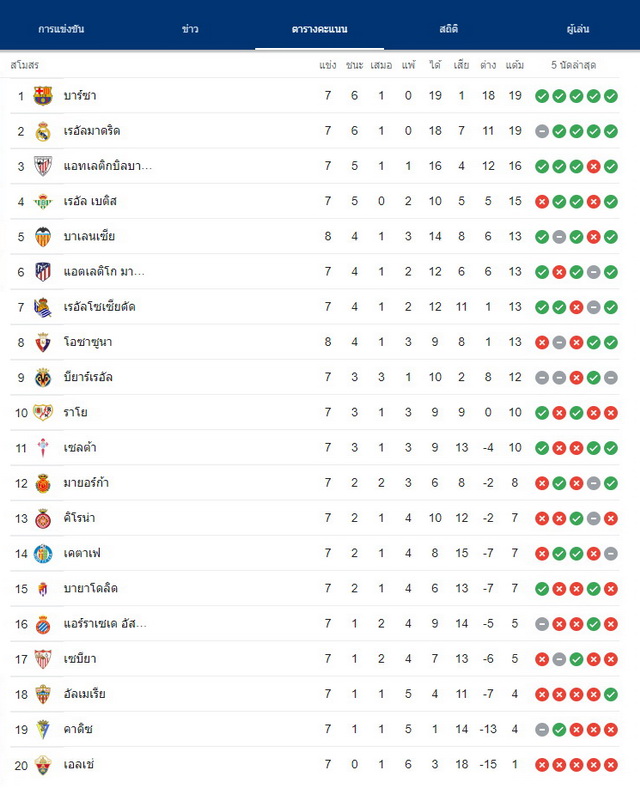
Task: Click the แต้ม column header
Action: click(x=515, y=65)
